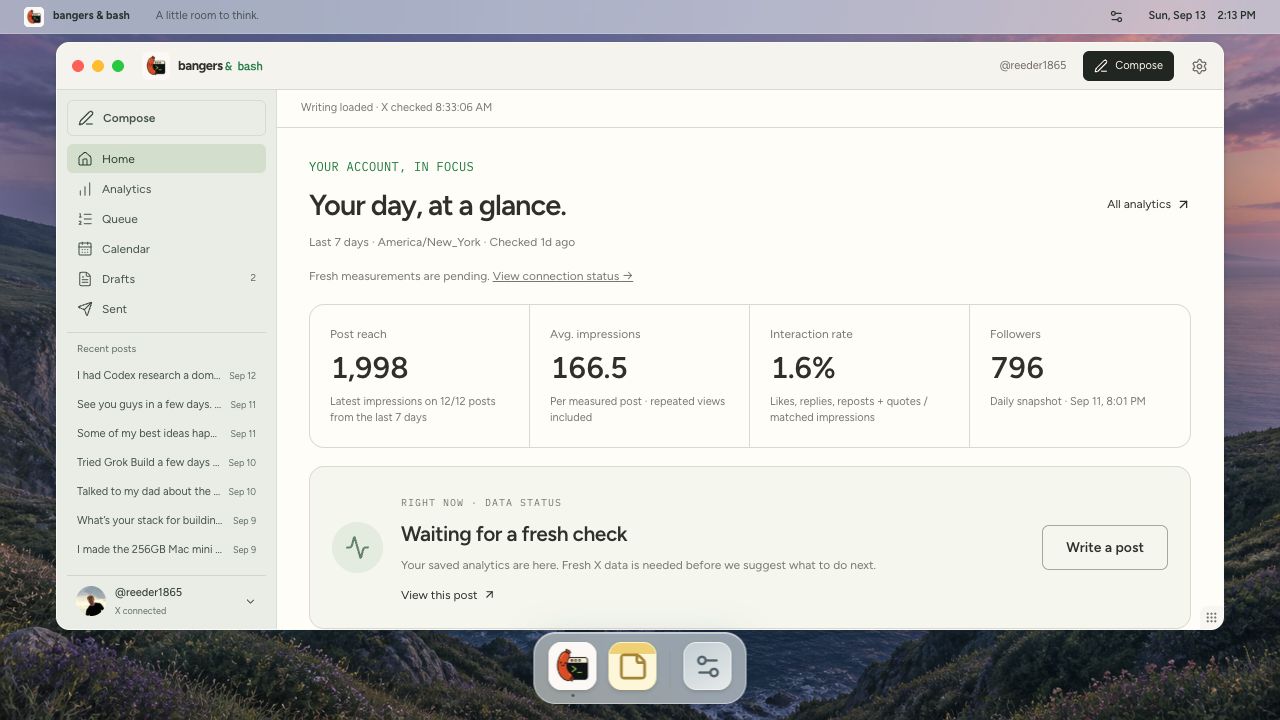Screen dimensions: 1280x720
Task: Click bangers & bash logo in window title
Action: click(155, 66)
